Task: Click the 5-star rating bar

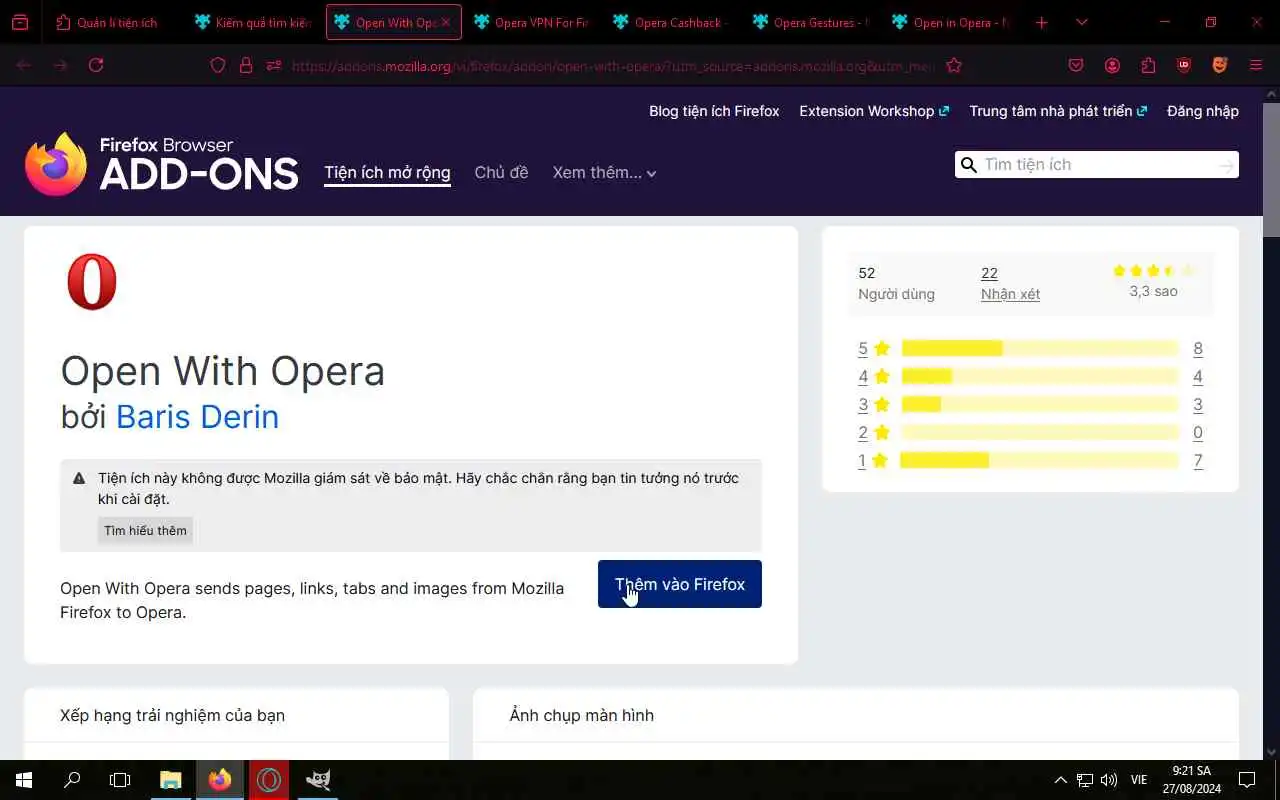Action: coord(1040,348)
